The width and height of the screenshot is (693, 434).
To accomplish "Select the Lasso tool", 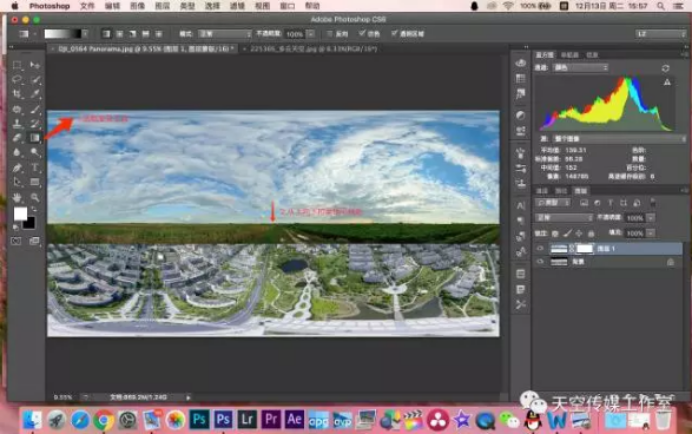I will click(x=18, y=79).
